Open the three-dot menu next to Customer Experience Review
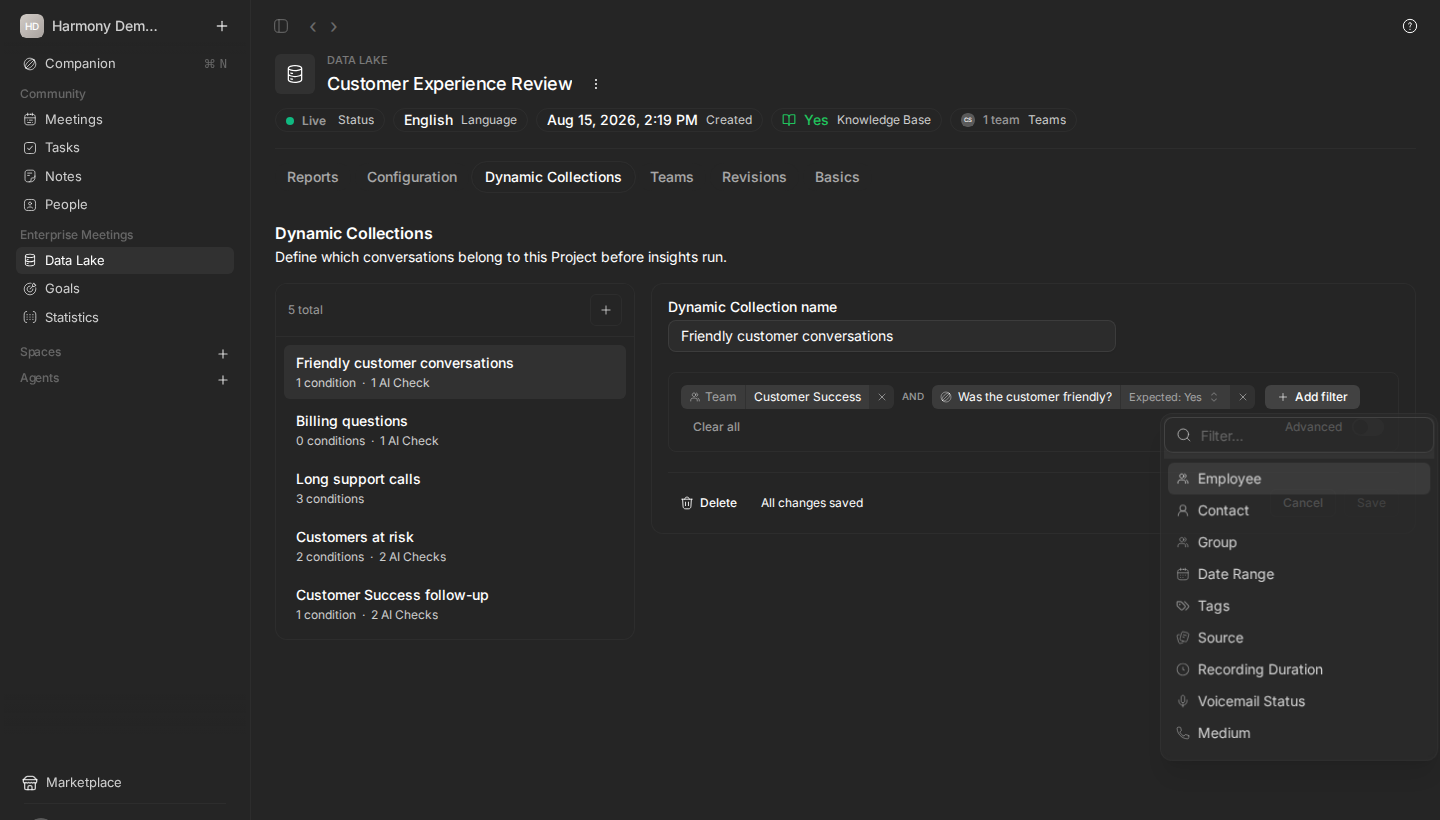Viewport: 1440px width, 820px height. tap(596, 84)
